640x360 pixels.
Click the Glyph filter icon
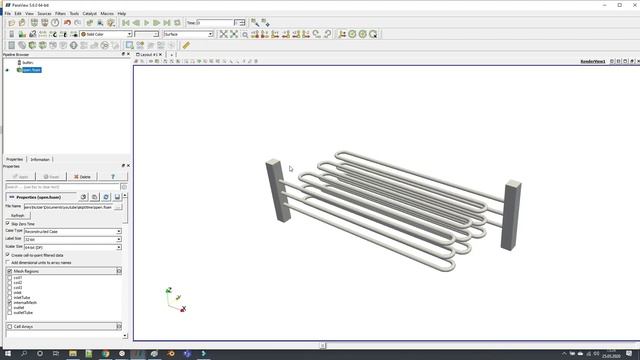[73, 45]
